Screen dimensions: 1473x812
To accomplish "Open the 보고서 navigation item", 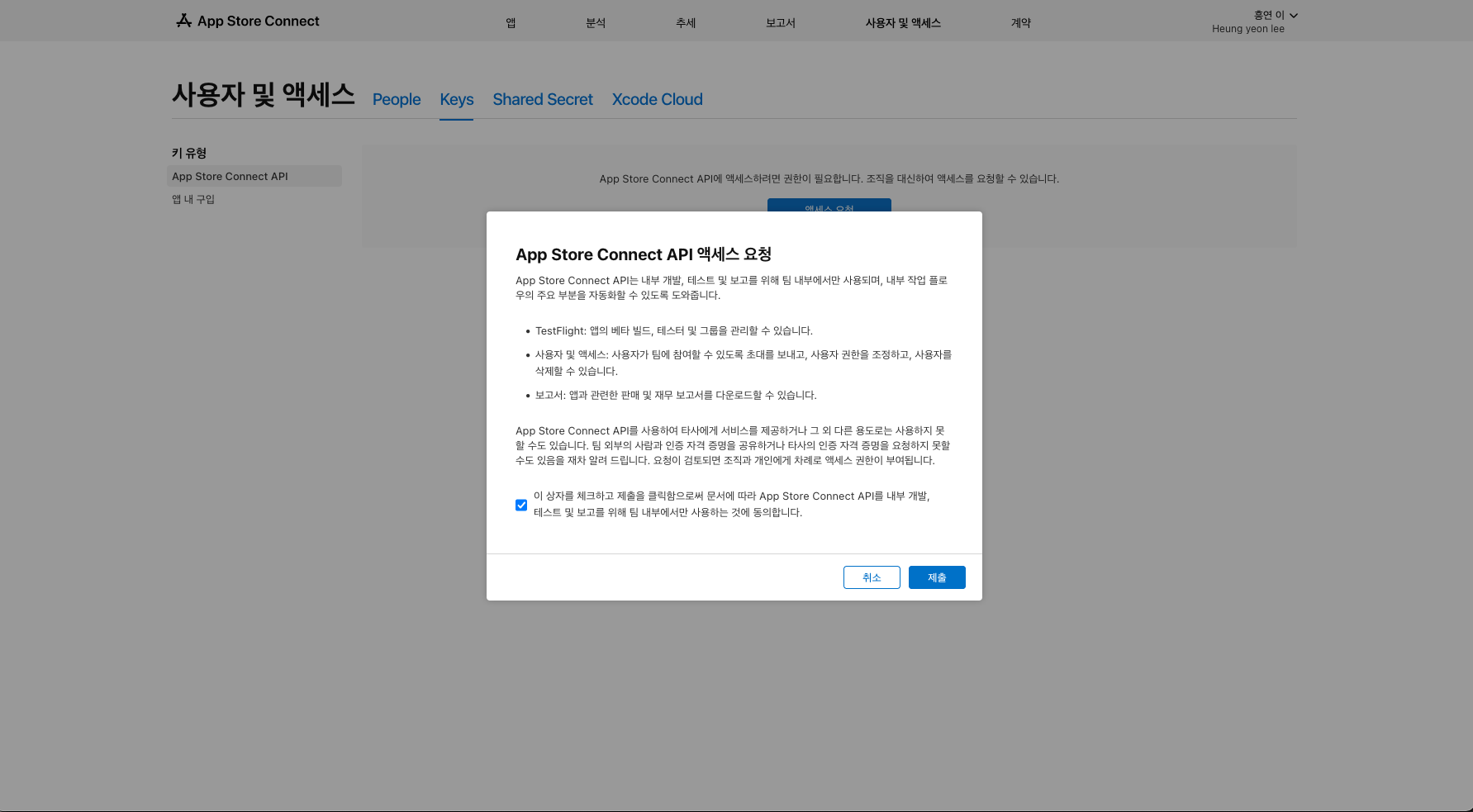I will pos(781,23).
